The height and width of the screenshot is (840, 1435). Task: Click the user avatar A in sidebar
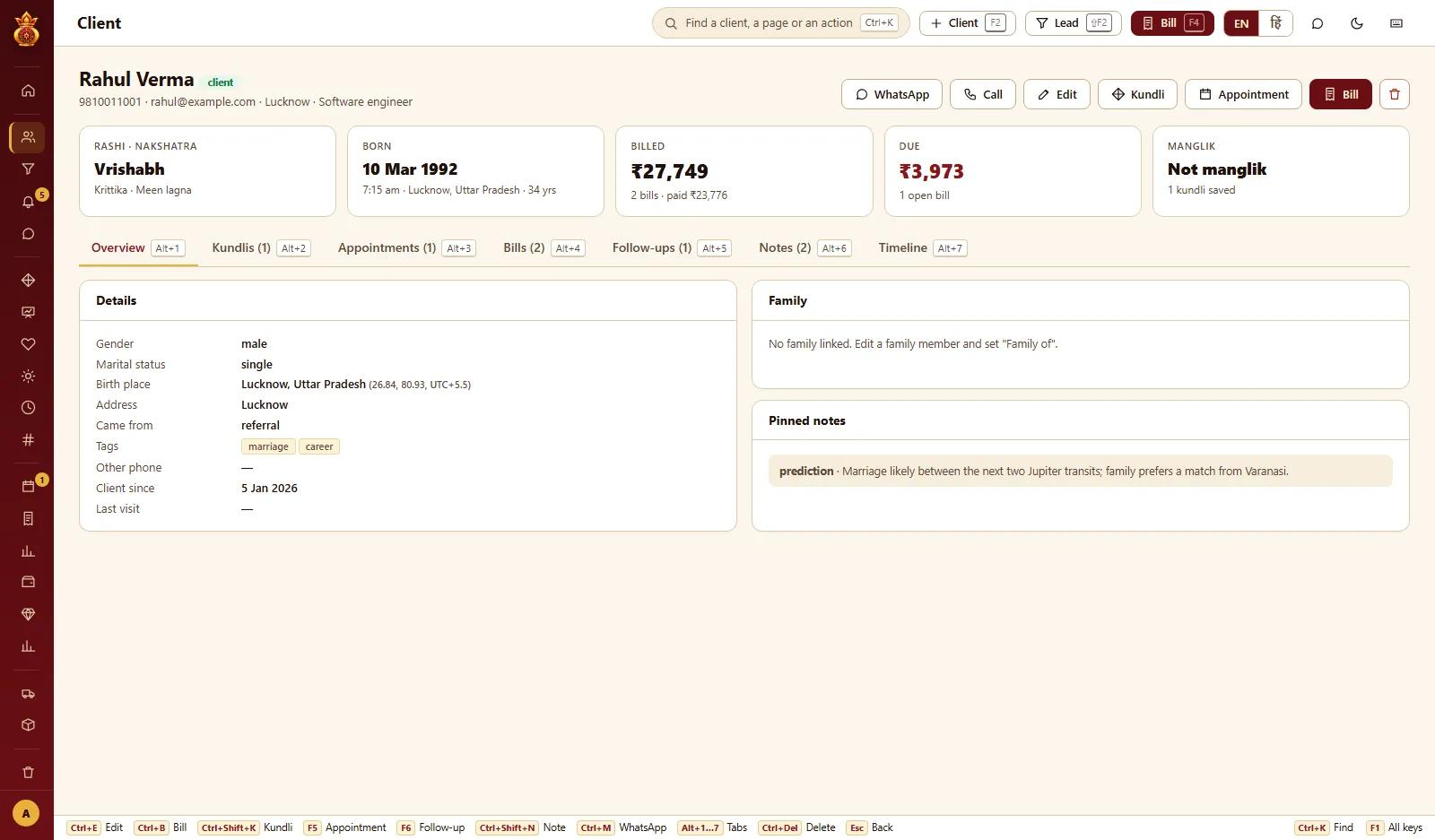[26, 814]
